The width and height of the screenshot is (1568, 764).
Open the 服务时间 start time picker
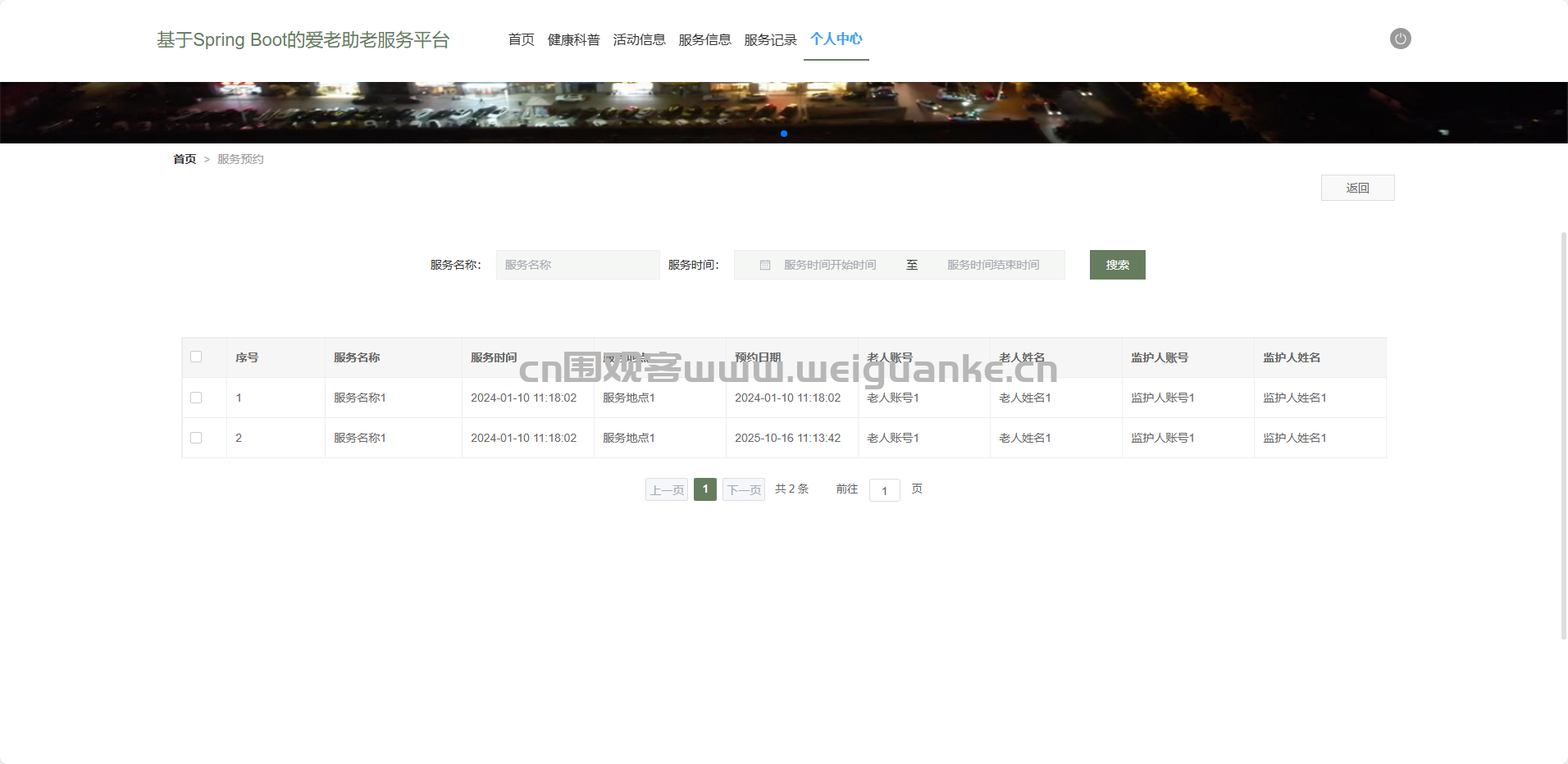[830, 265]
